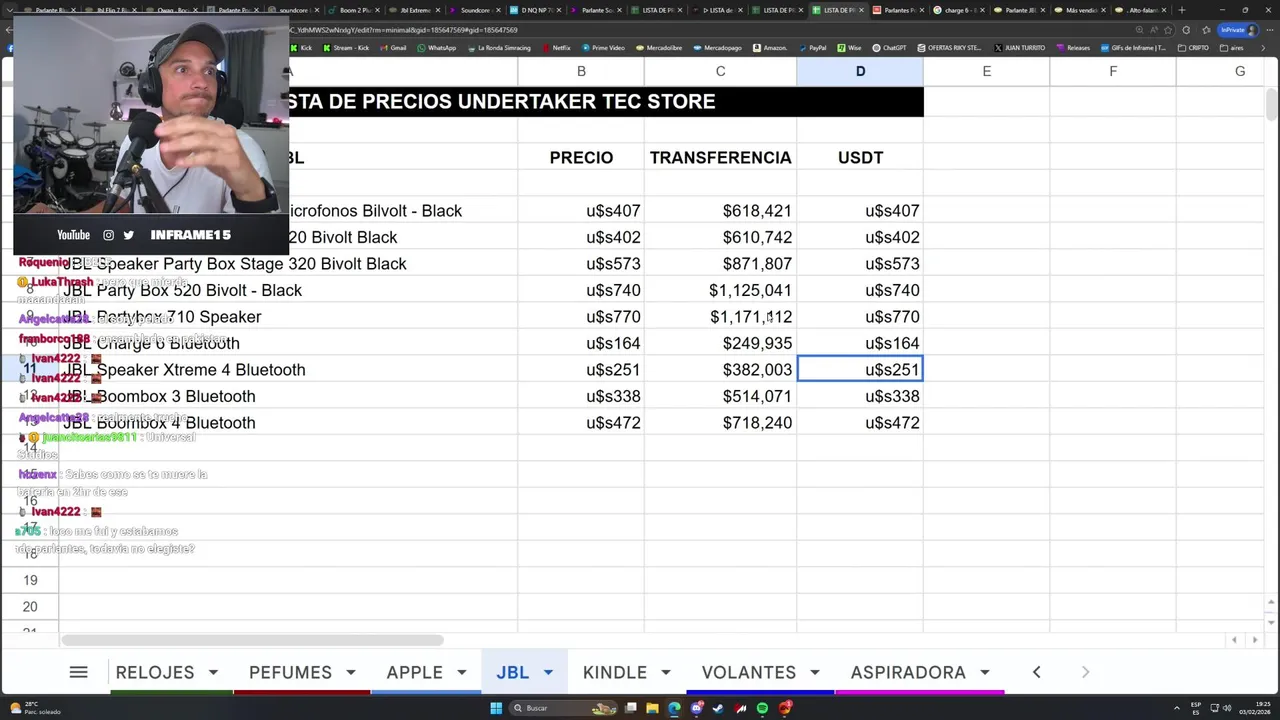
Task: Click the InPrivate profile badge
Action: pos(1238,30)
